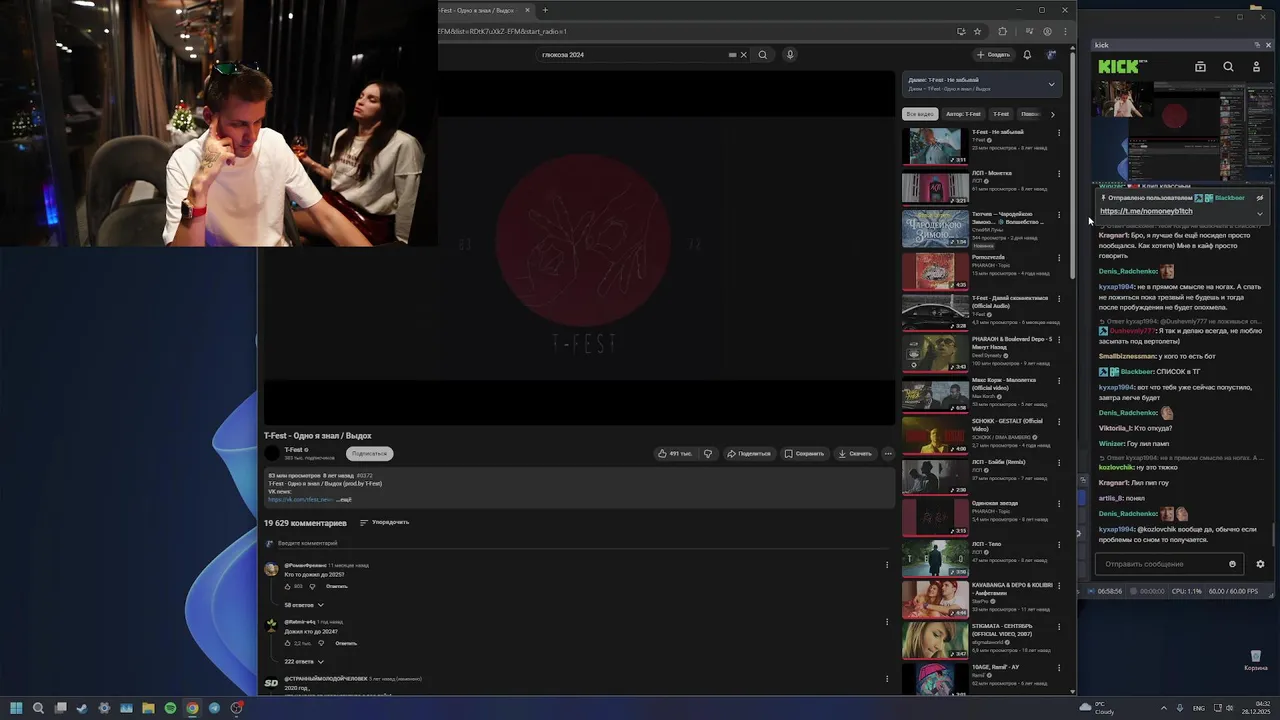Collapse the 'Джем: T-Fest - Не забывай' playlist panel
Image resolution: width=1280 pixels, height=720 pixels.
point(1051,84)
